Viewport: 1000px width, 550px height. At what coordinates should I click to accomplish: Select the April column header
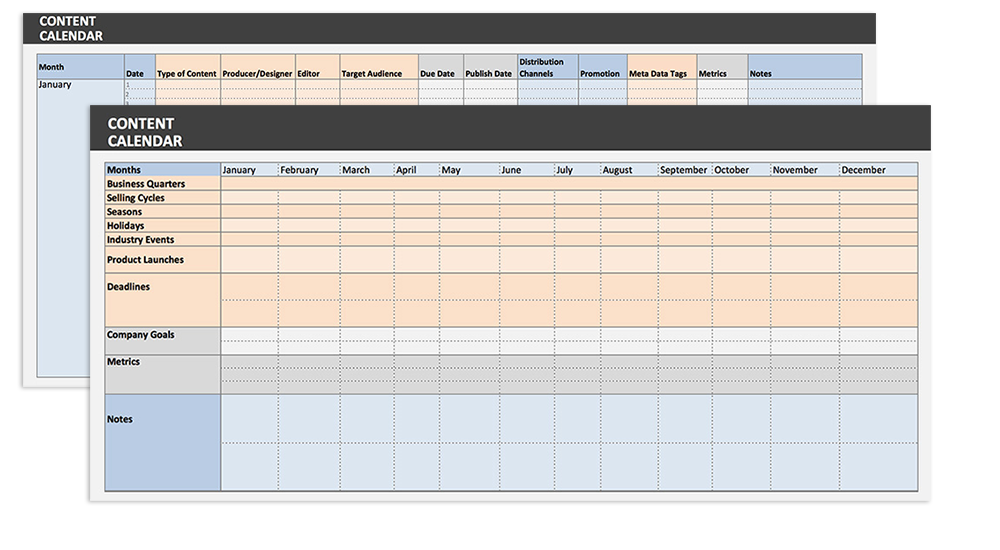tap(417, 170)
